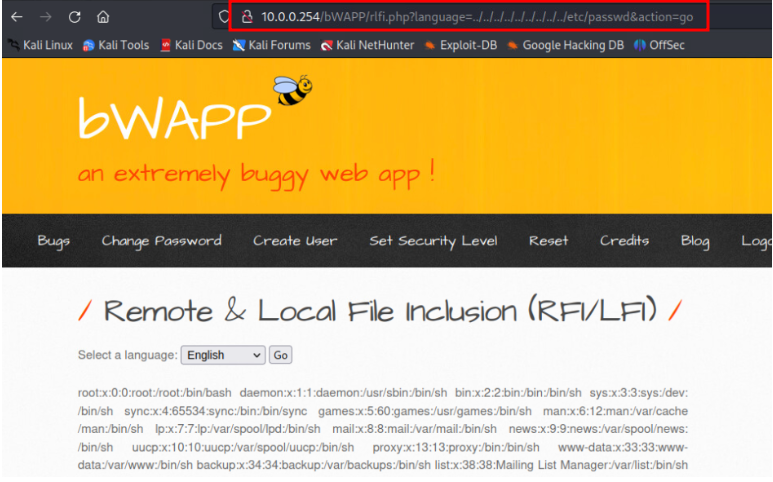Click the 'Select a language:' label
Screen dimensions: 773x482
128,355
